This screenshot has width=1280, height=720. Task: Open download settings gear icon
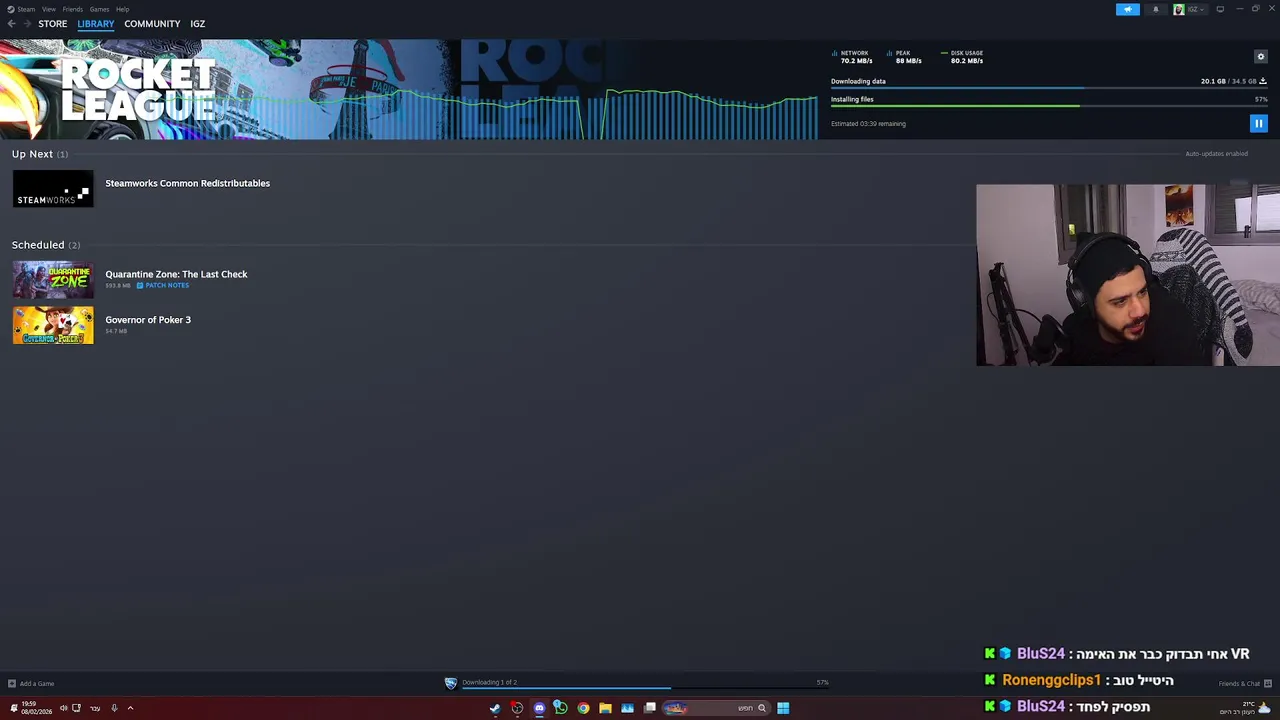pos(1260,56)
